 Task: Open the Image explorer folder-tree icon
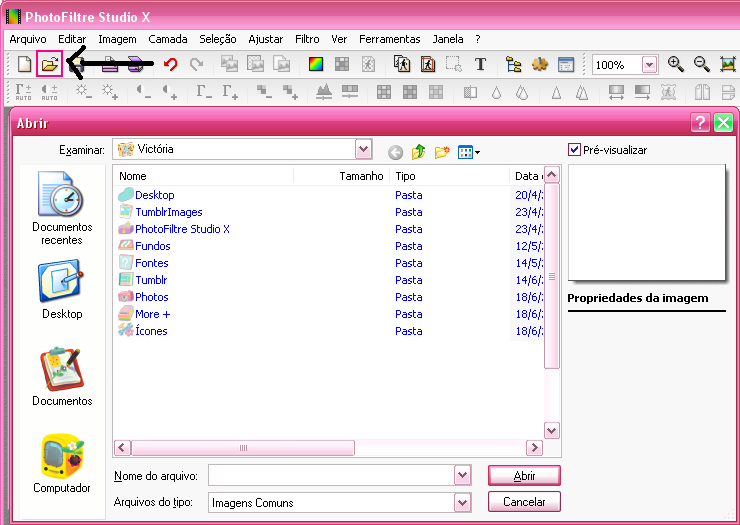(x=513, y=64)
